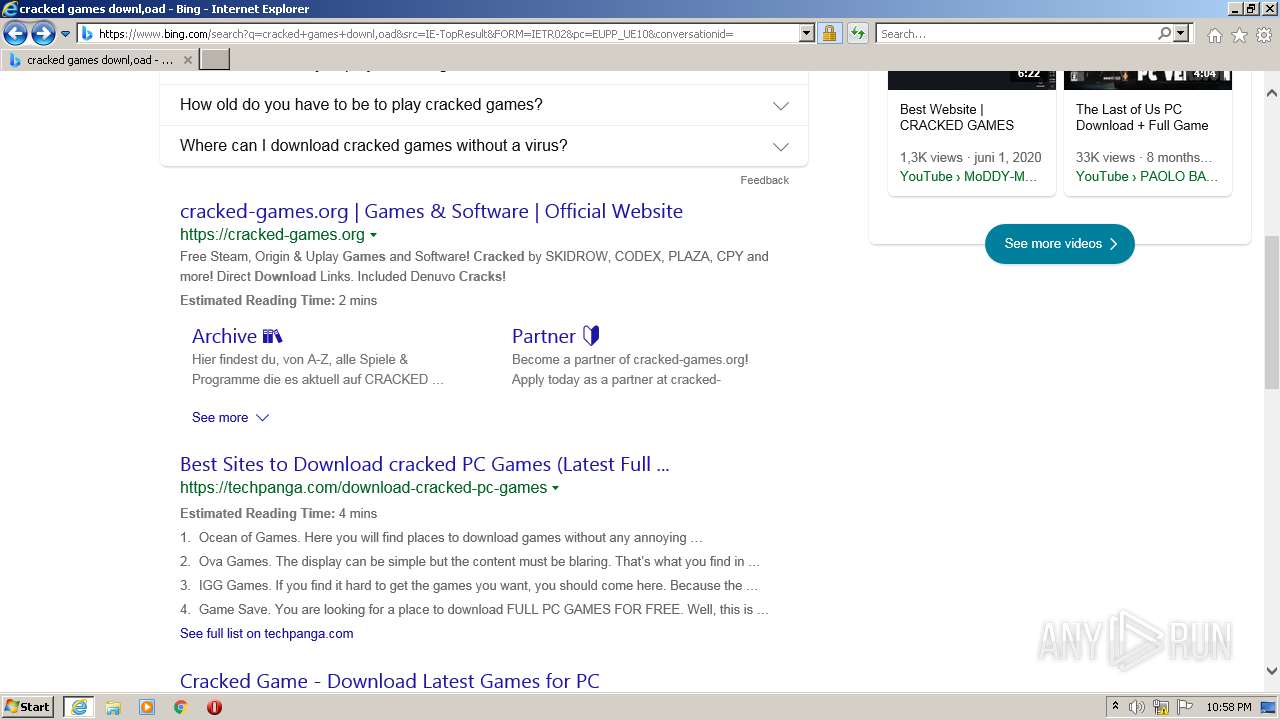Click 'See more videos' button
Image resolution: width=1280 pixels, height=720 pixels.
point(1060,244)
